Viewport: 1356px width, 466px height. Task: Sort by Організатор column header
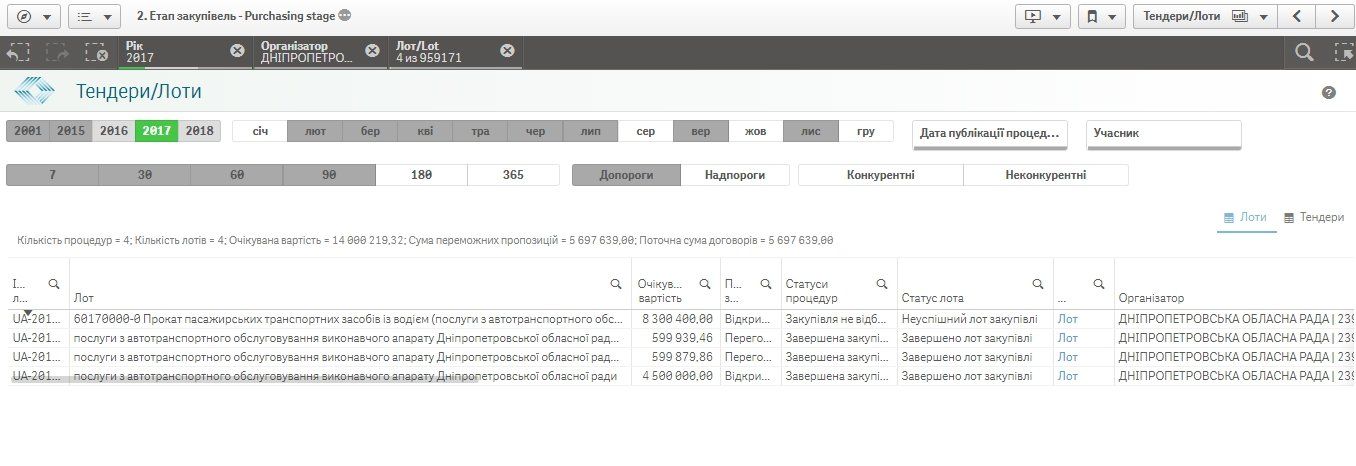(x=1151, y=298)
